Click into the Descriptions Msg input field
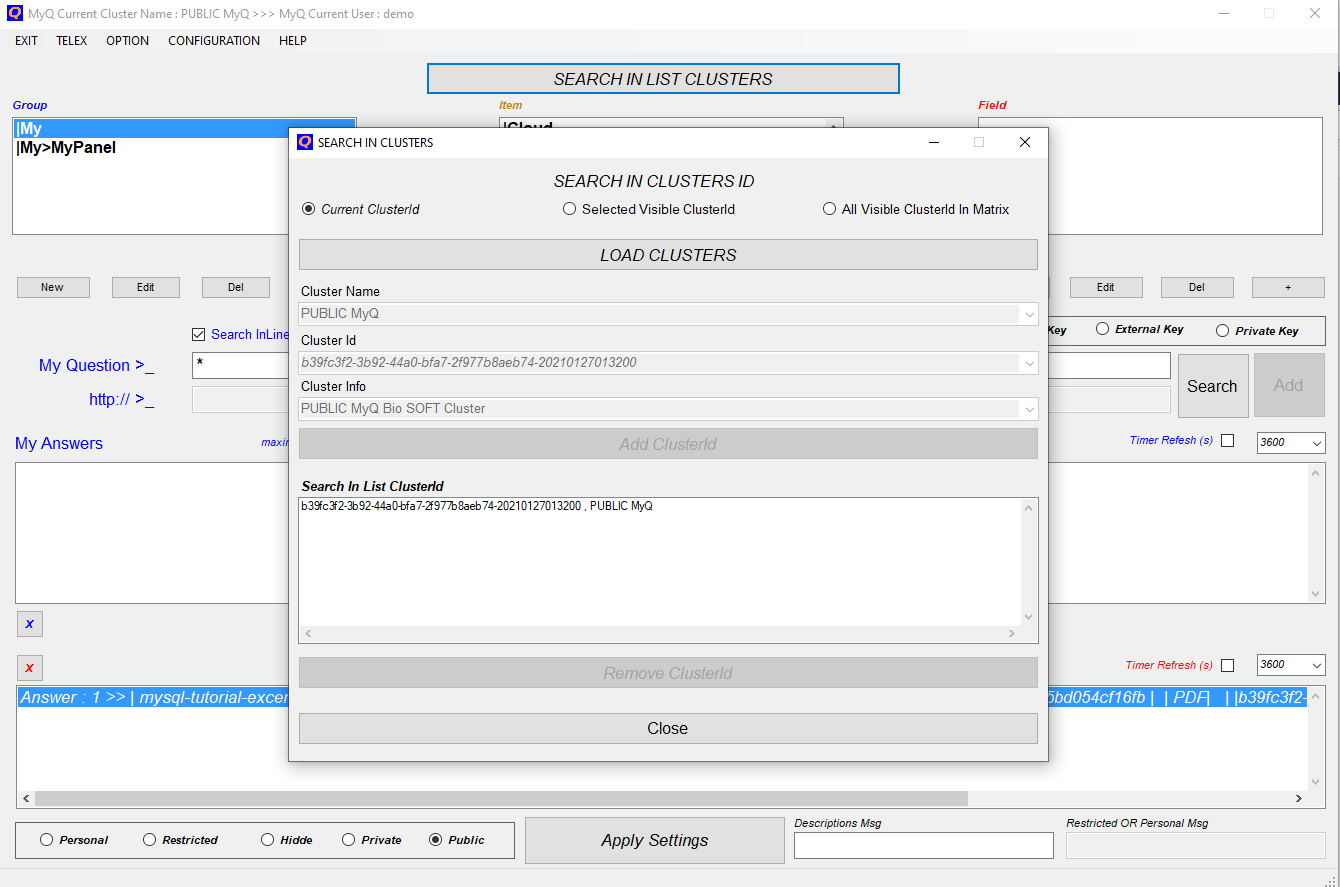The height and width of the screenshot is (887, 1340). click(924, 846)
